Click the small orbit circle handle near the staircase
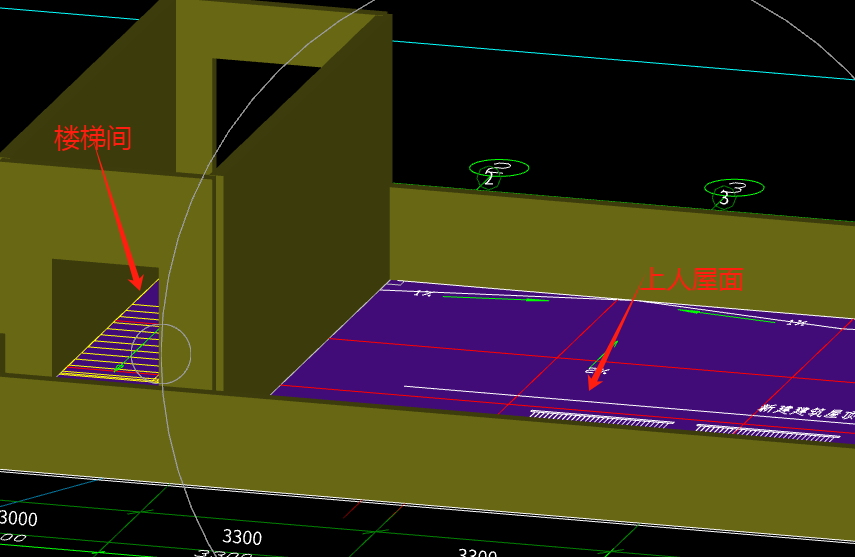The height and width of the screenshot is (557, 855). 161,354
